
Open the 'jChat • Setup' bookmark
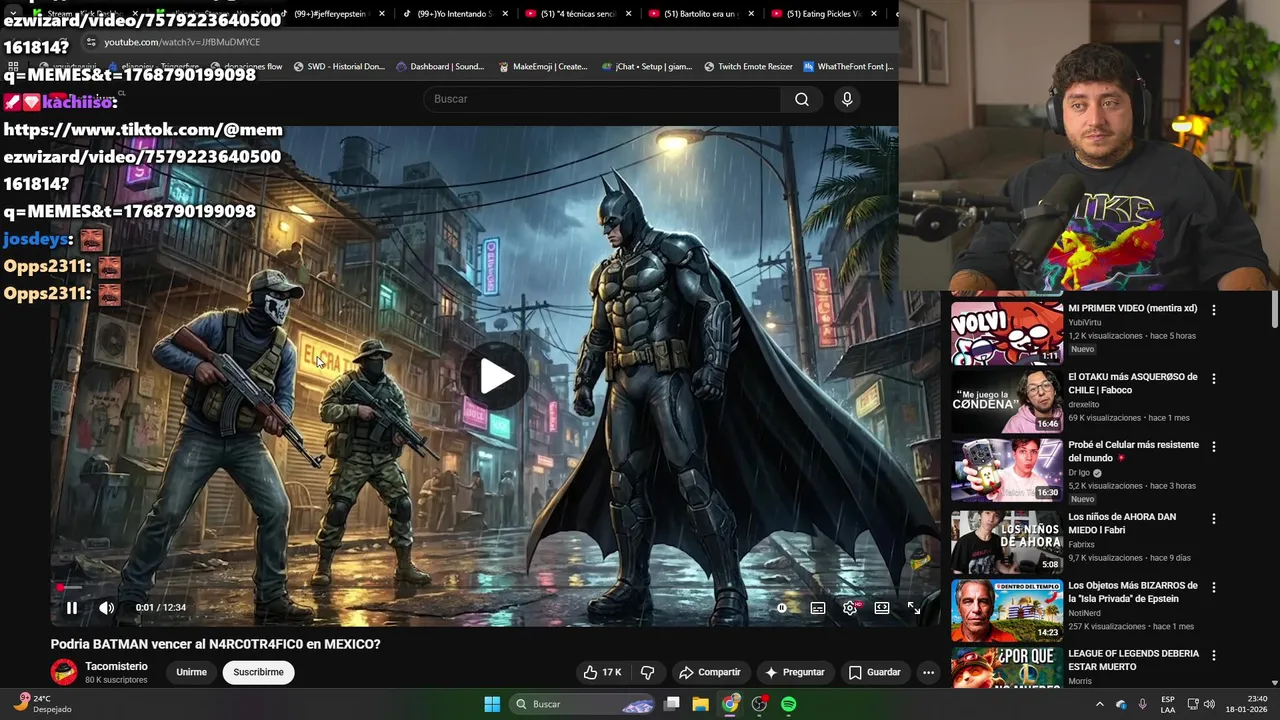(x=647, y=67)
